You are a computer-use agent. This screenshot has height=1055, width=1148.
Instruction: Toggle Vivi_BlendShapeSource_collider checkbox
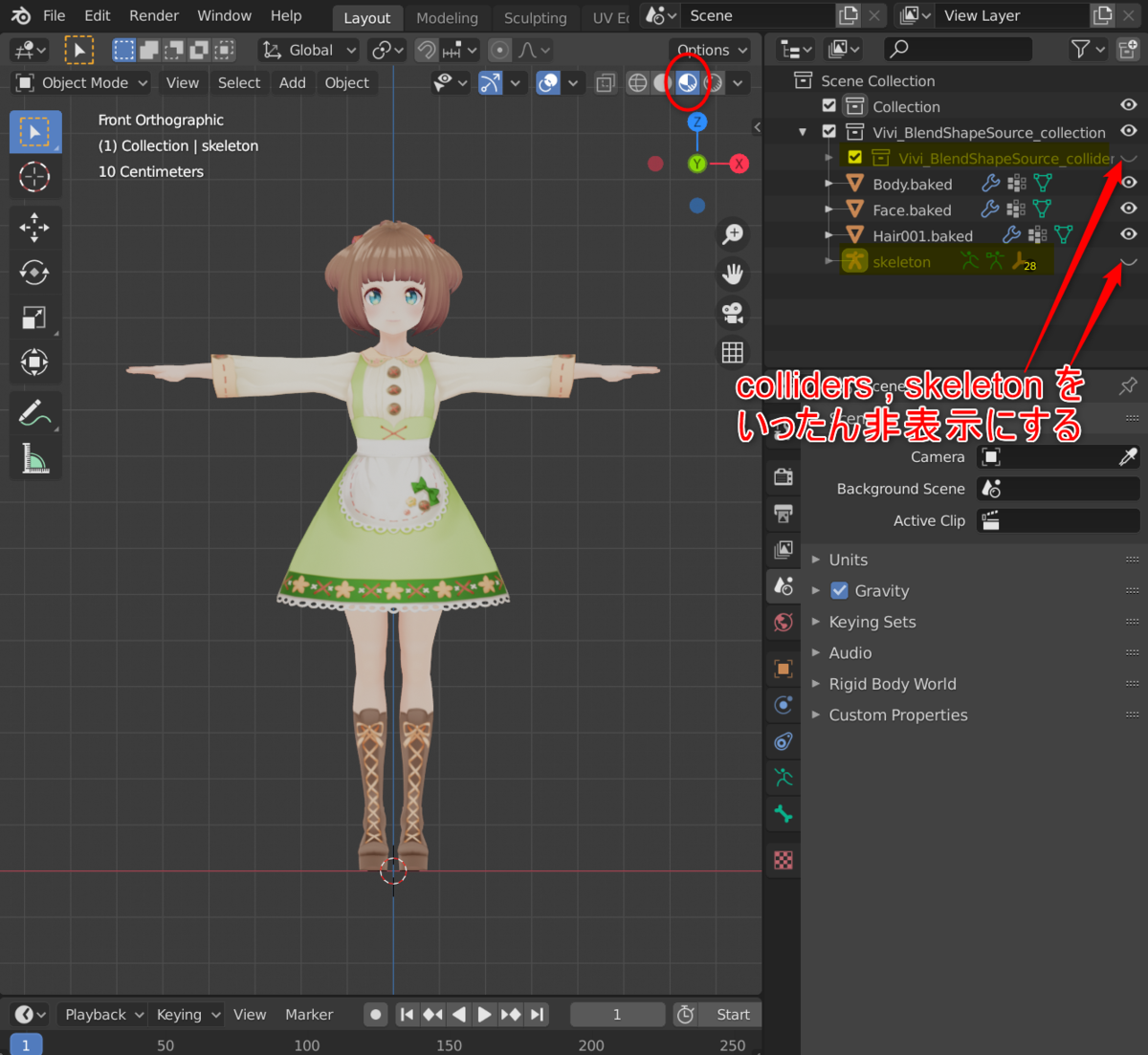coord(855,158)
